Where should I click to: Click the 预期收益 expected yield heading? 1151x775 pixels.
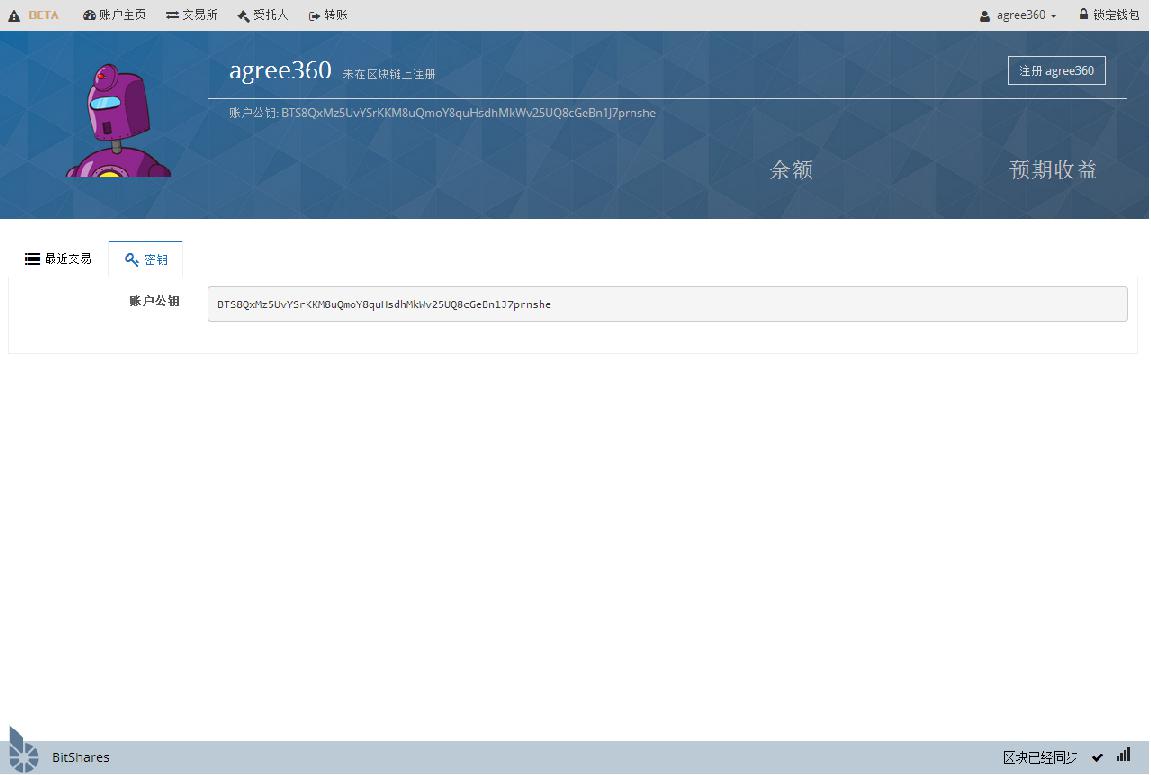pos(1052,170)
